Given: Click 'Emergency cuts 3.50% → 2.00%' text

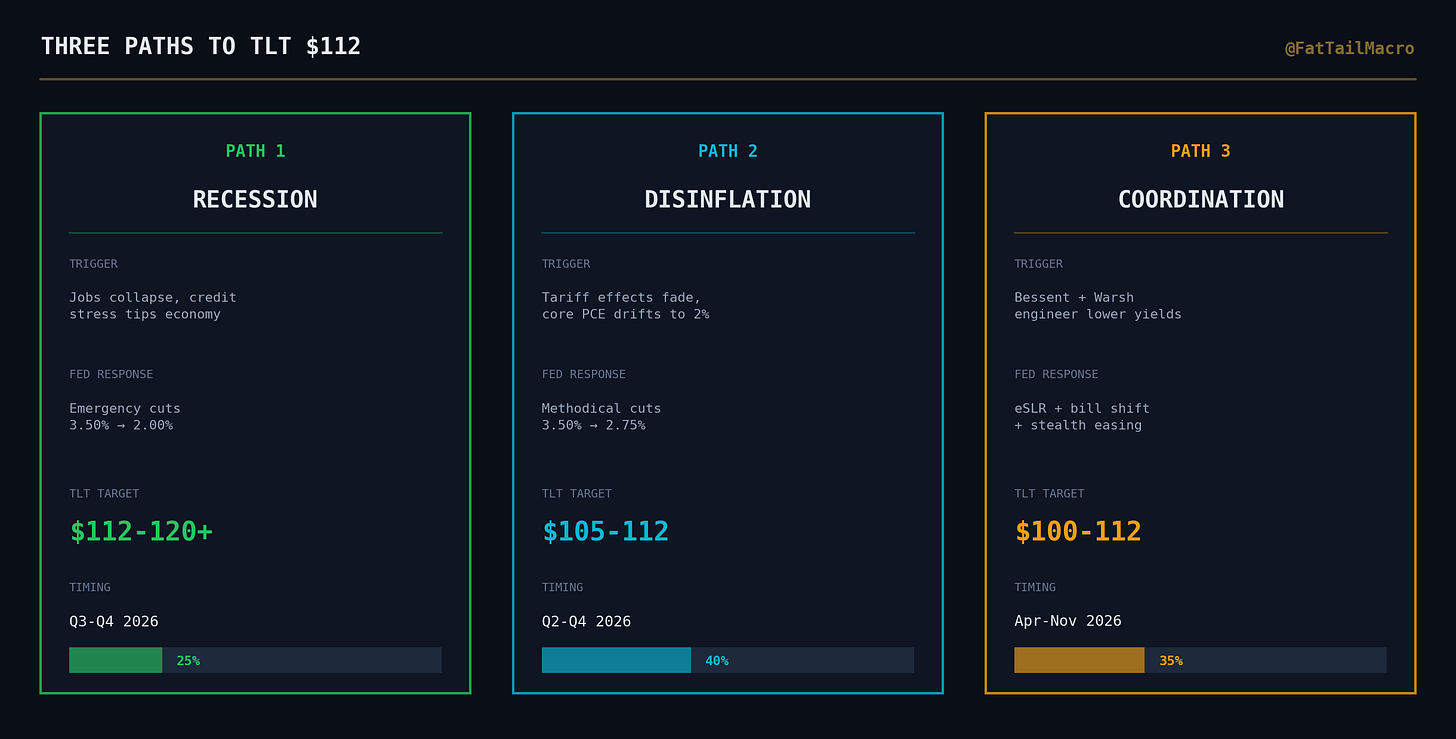Looking at the screenshot, I should (125, 417).
